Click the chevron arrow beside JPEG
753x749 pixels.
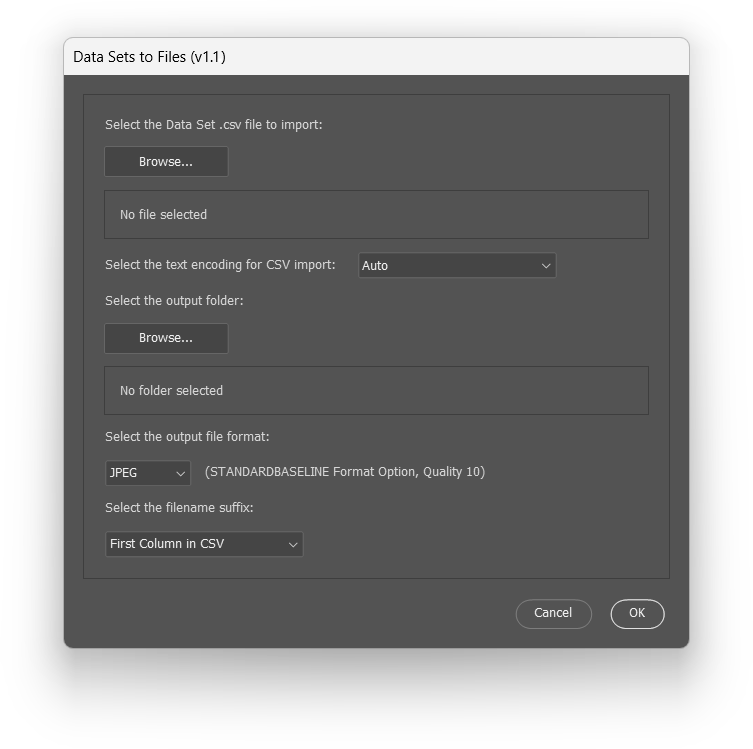click(x=180, y=473)
